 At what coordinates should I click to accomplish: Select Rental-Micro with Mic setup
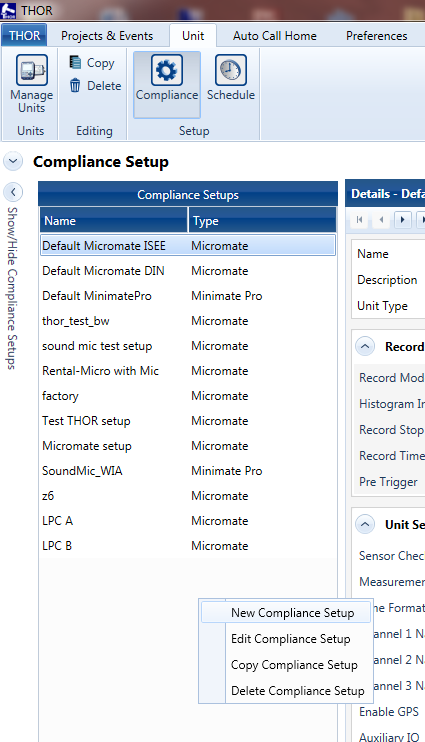pyautogui.click(x=188, y=371)
